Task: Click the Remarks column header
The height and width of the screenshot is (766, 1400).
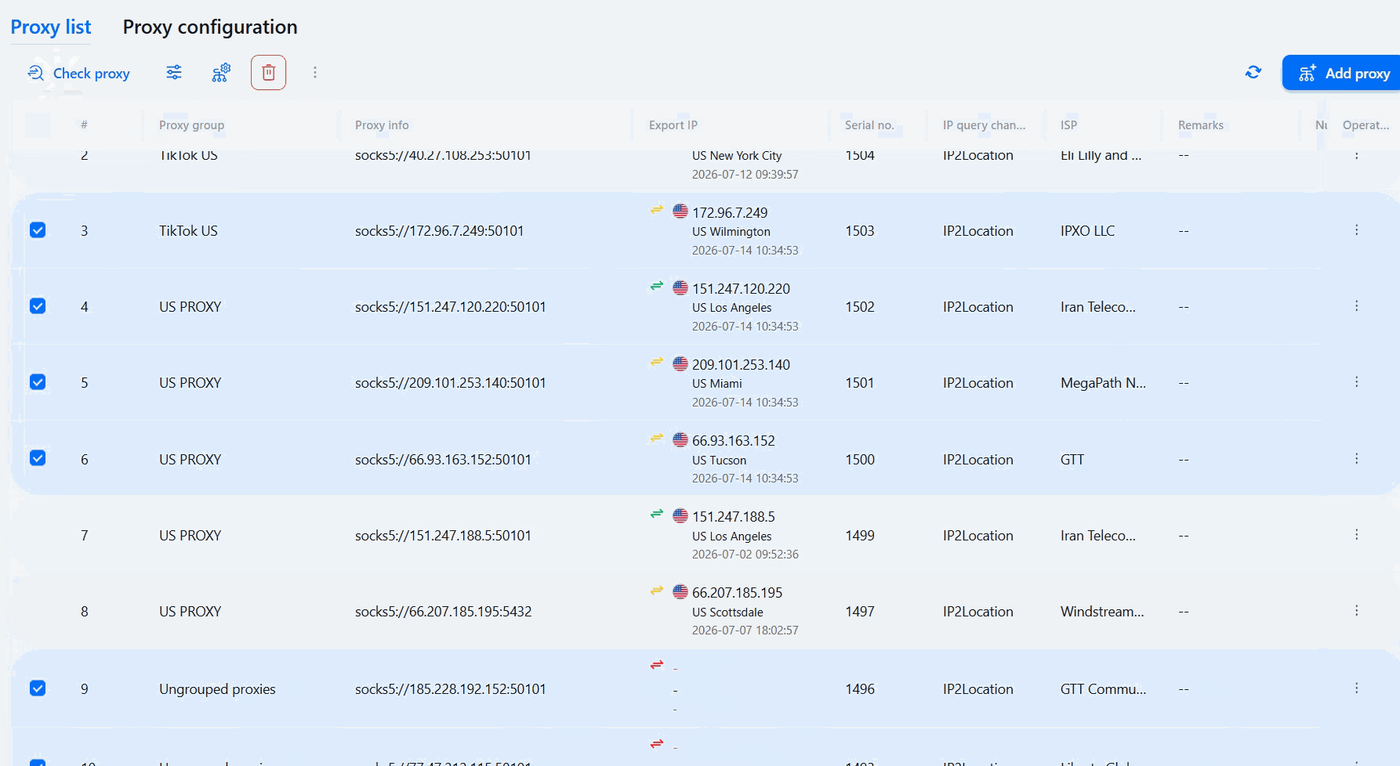Action: click(x=1201, y=125)
